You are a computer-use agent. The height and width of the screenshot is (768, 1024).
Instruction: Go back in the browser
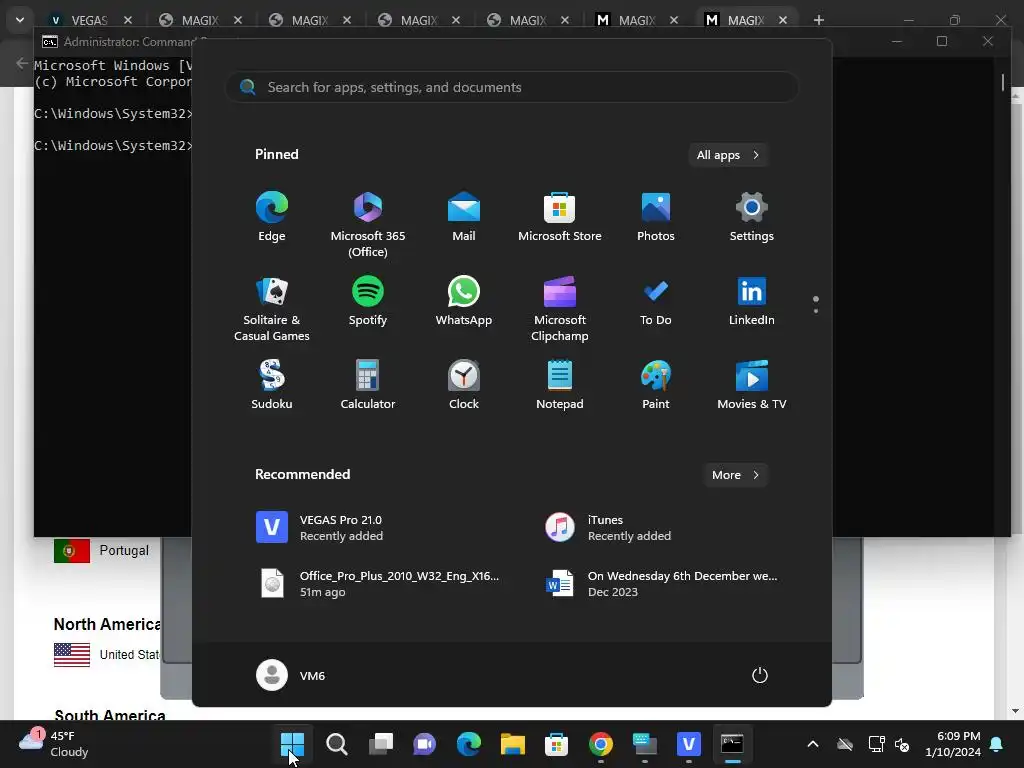point(22,63)
